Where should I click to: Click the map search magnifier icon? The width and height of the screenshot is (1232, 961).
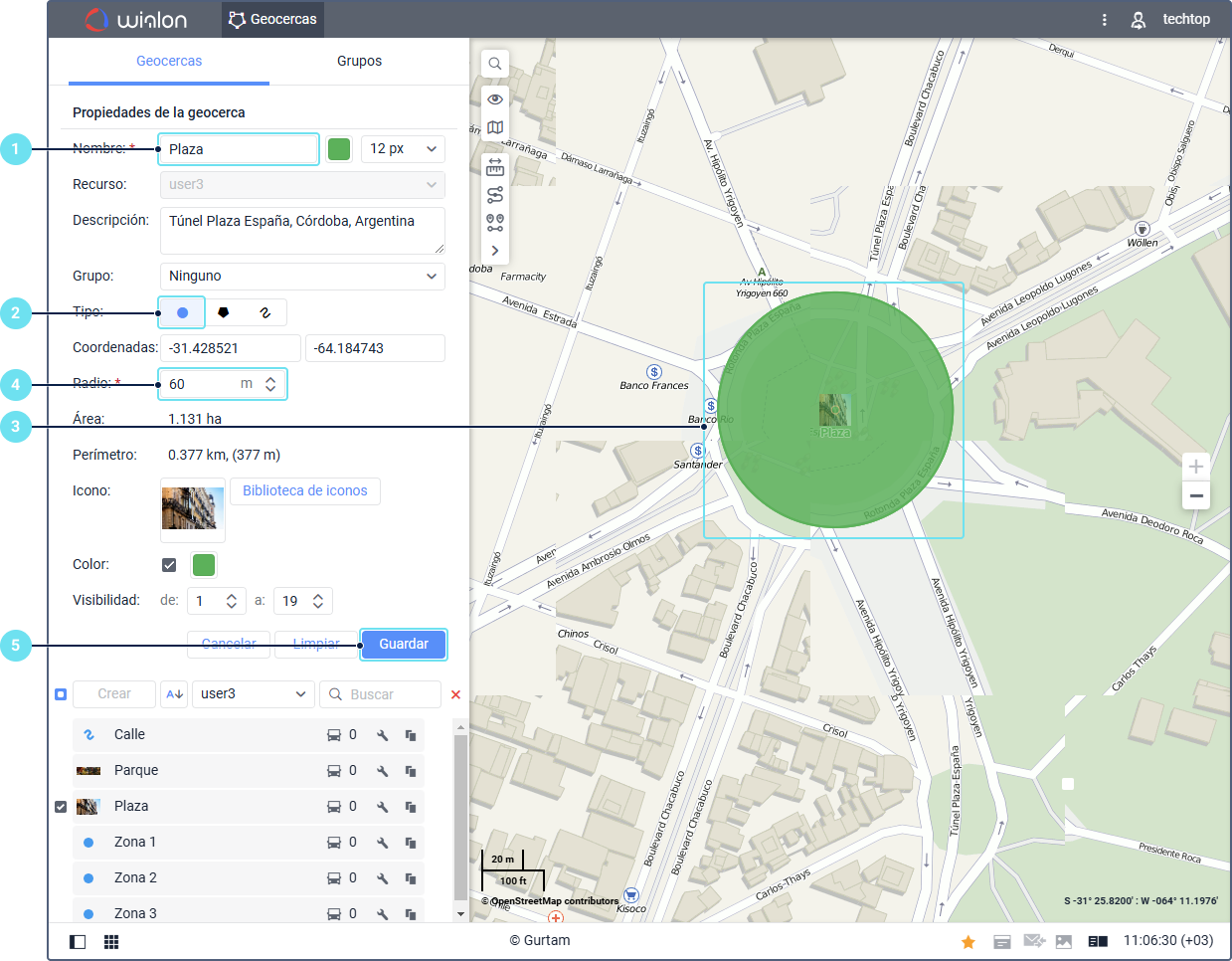click(x=494, y=64)
